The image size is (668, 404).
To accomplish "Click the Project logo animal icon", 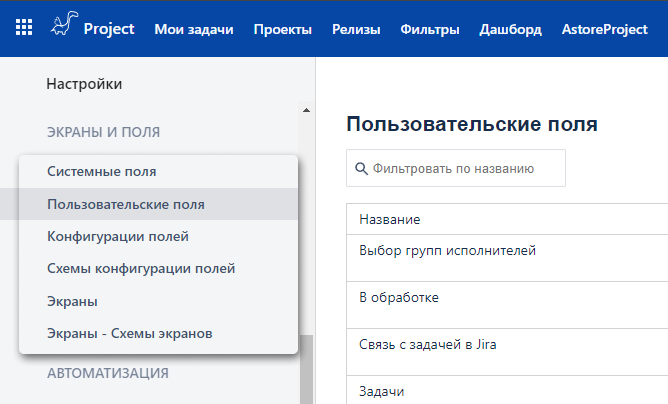I will tap(65, 23).
